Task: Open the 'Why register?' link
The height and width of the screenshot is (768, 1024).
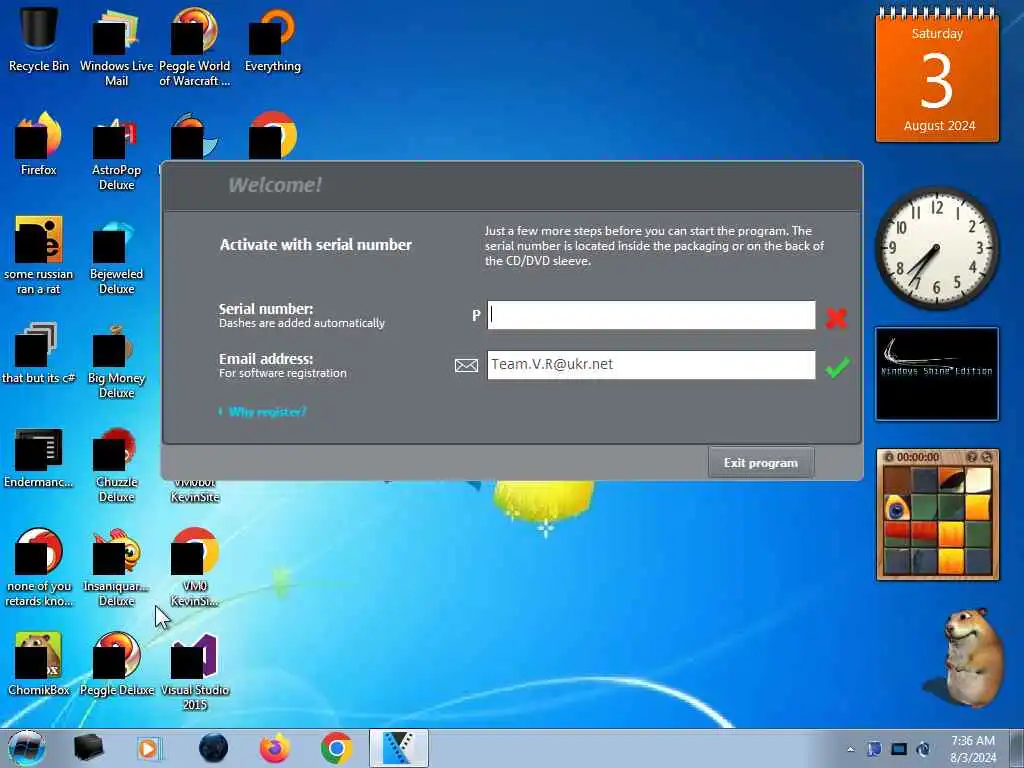Action: (267, 411)
